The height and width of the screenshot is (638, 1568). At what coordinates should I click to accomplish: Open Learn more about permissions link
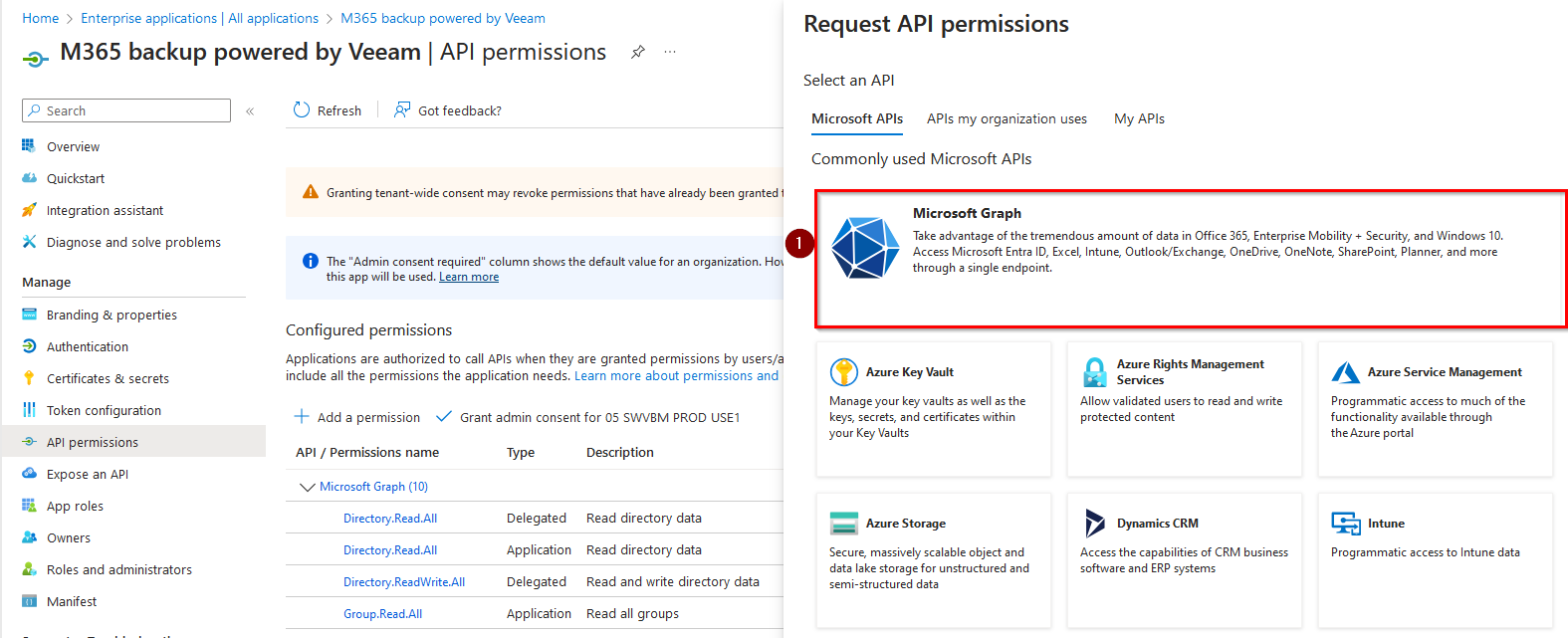677,375
